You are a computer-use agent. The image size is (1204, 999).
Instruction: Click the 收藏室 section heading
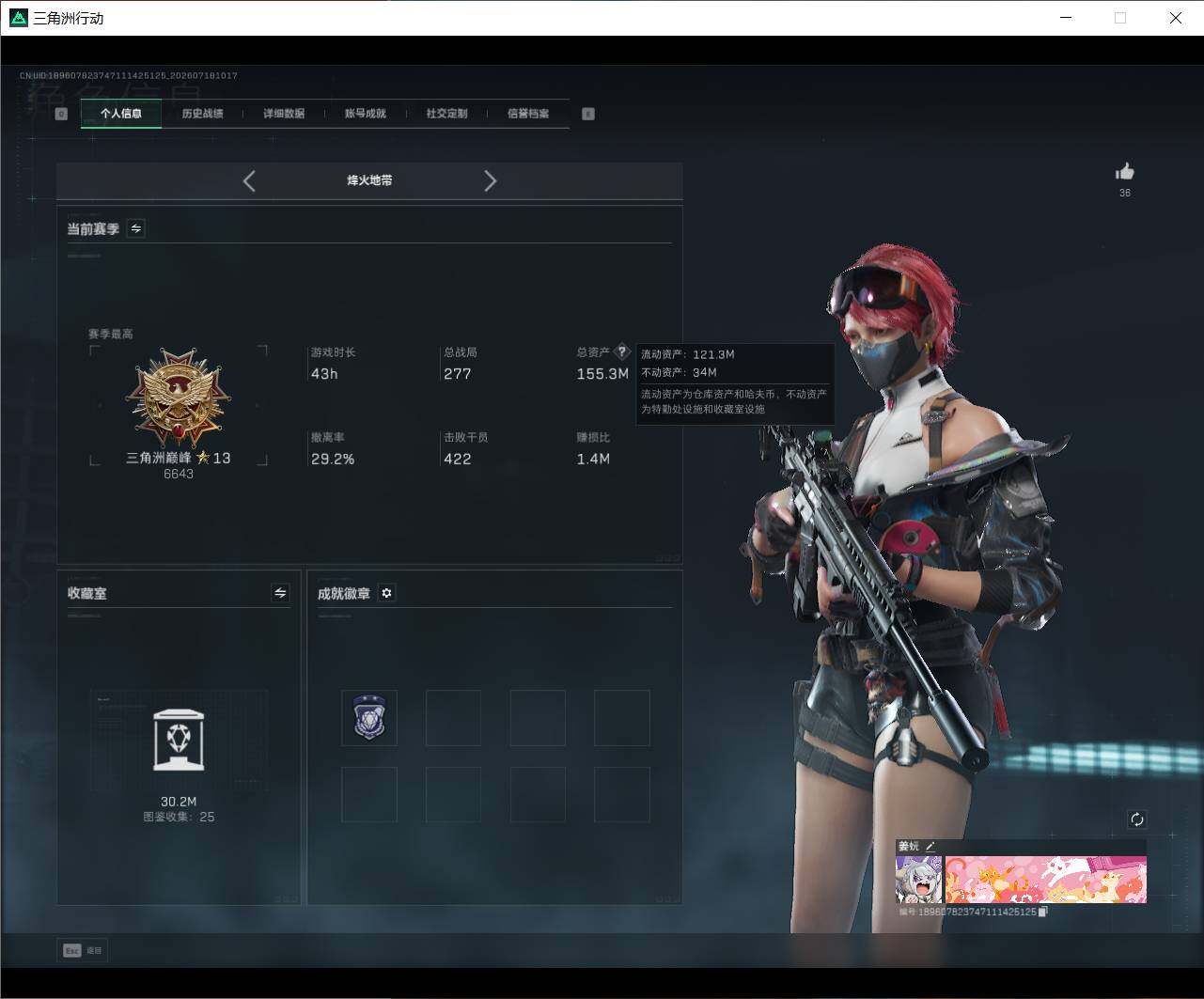87,594
